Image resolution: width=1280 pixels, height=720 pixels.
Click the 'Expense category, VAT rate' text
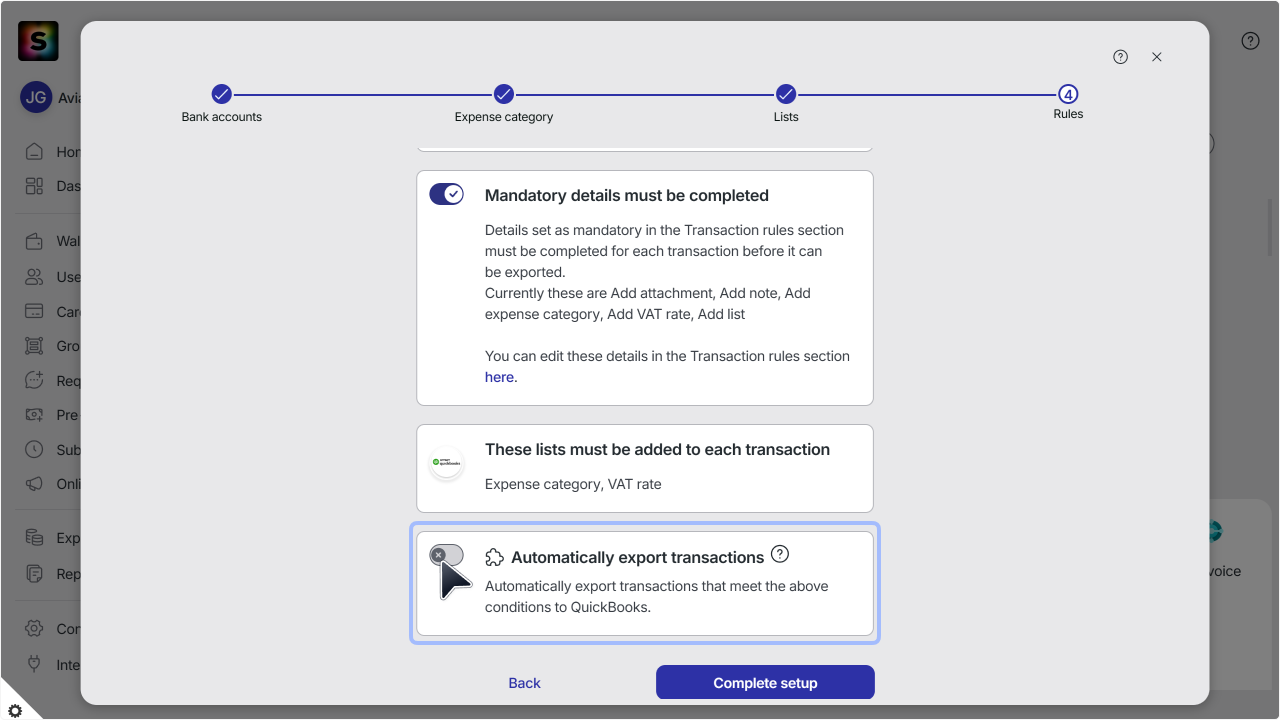pos(573,484)
